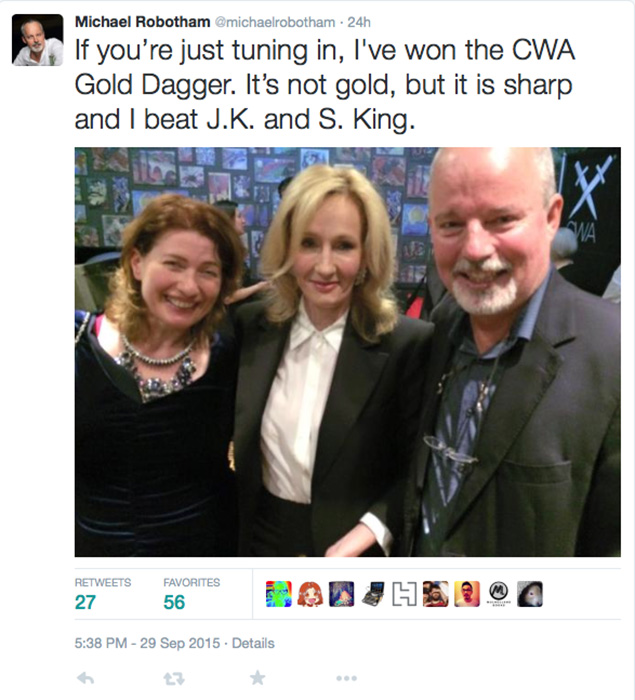Click the grey animal avatar at row end

(530, 594)
